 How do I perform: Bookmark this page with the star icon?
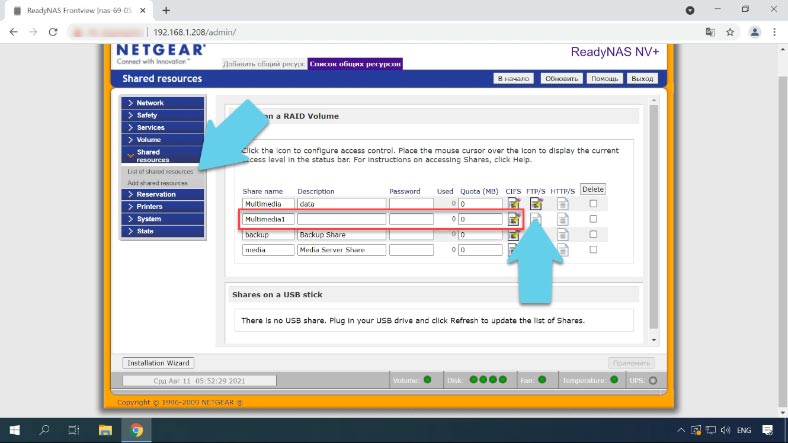click(730, 32)
